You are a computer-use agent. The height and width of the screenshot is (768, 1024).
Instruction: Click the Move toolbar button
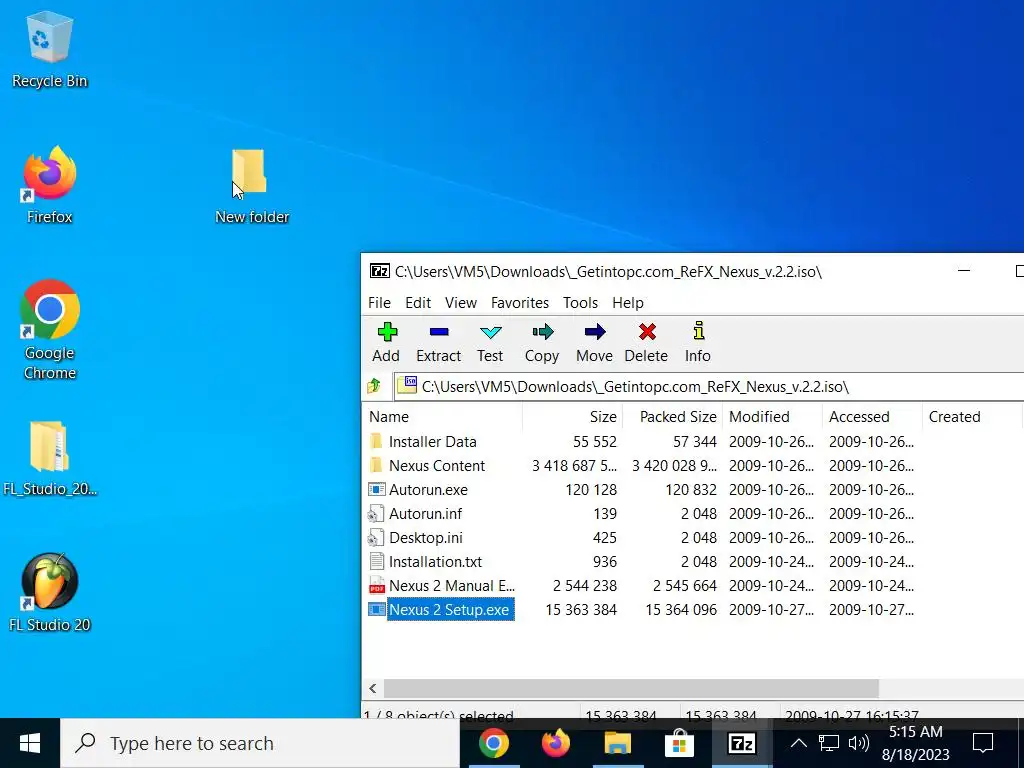tap(594, 343)
